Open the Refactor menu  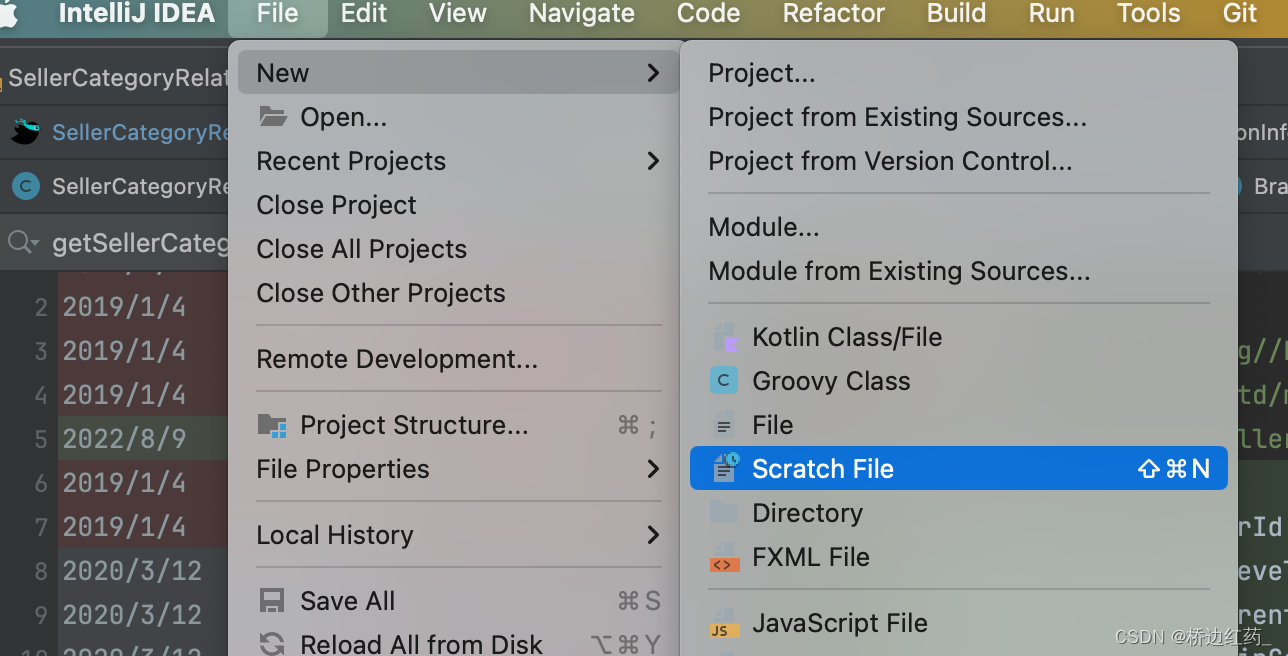pos(834,14)
